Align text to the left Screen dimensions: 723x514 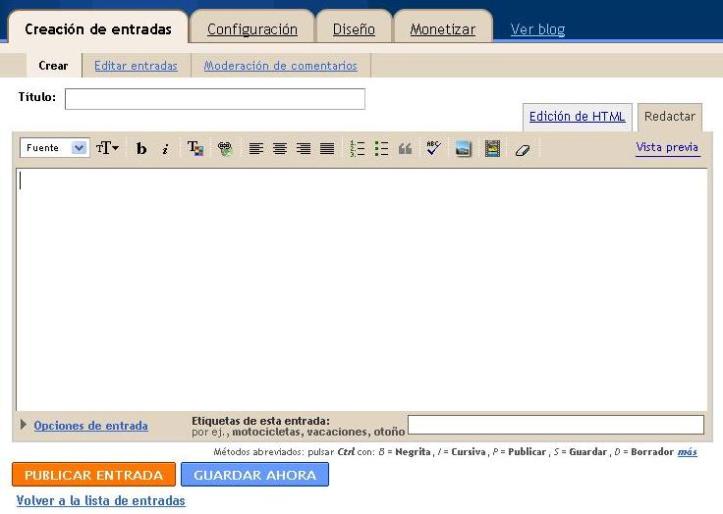tap(256, 148)
